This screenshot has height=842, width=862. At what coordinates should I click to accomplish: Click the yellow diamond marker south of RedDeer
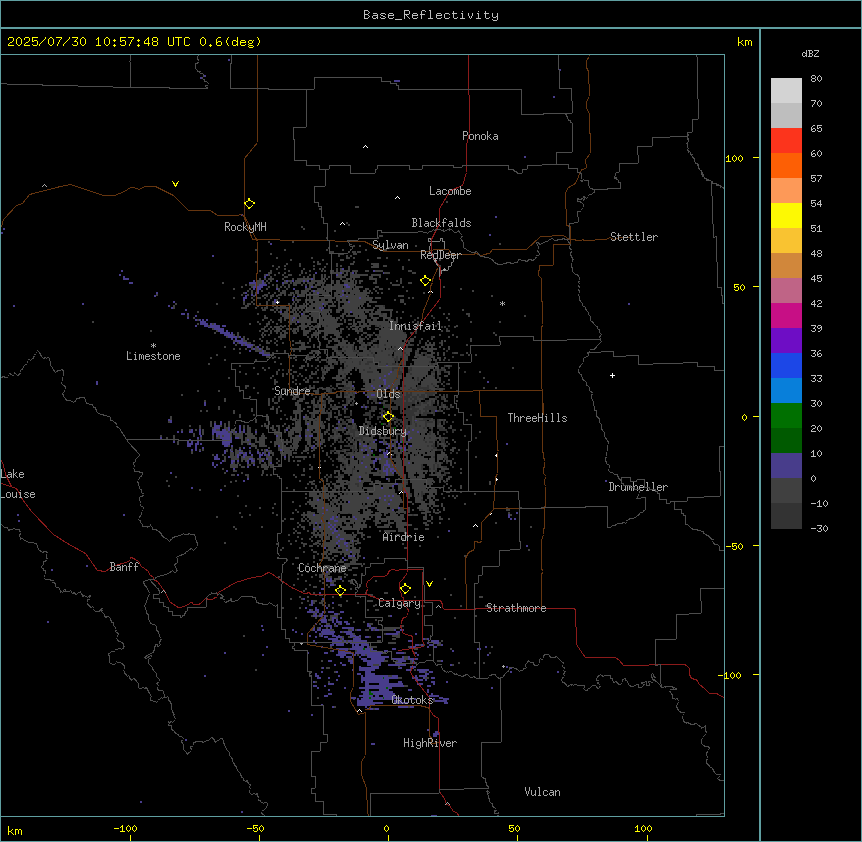pos(426,281)
